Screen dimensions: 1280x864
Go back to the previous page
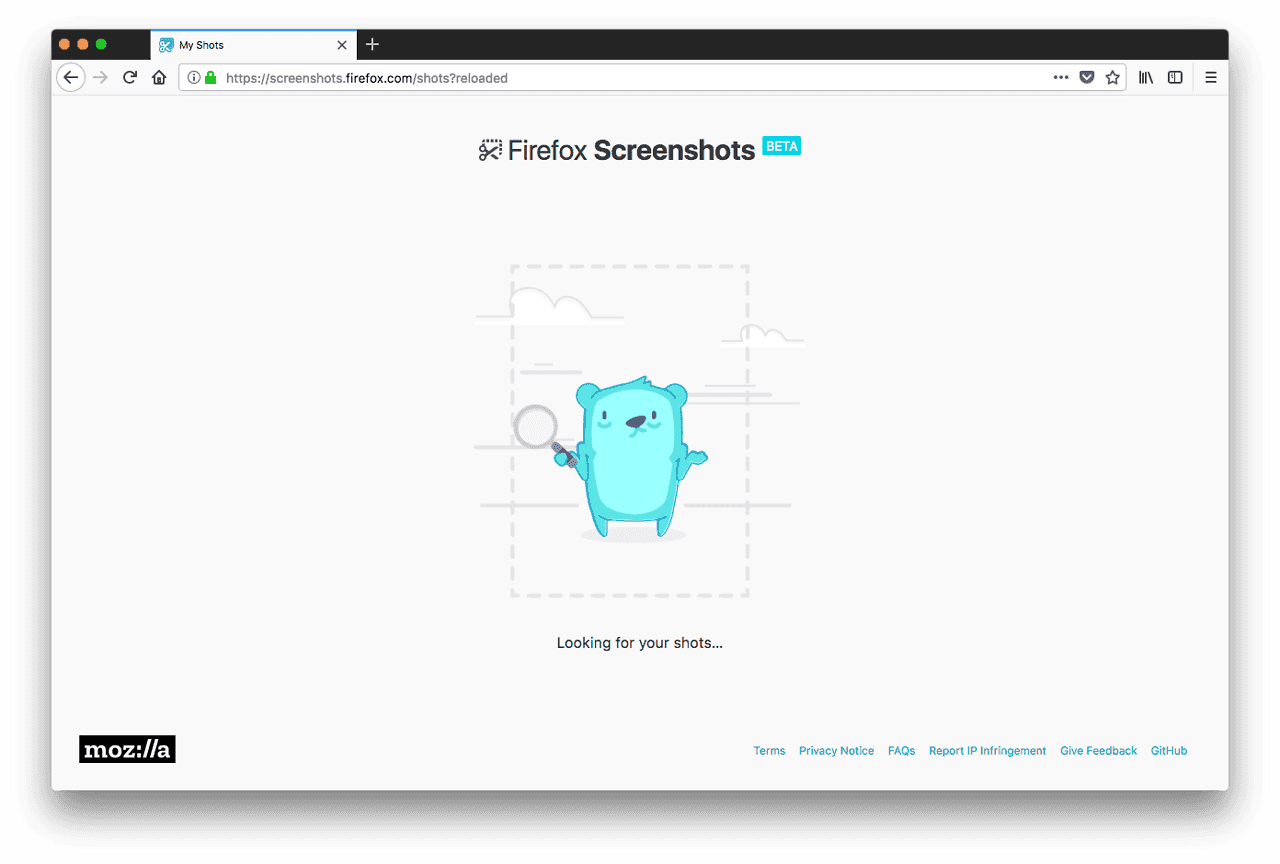click(x=70, y=78)
